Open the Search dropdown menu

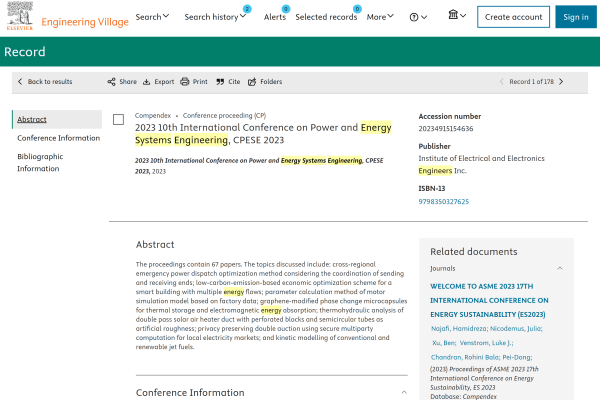click(152, 17)
